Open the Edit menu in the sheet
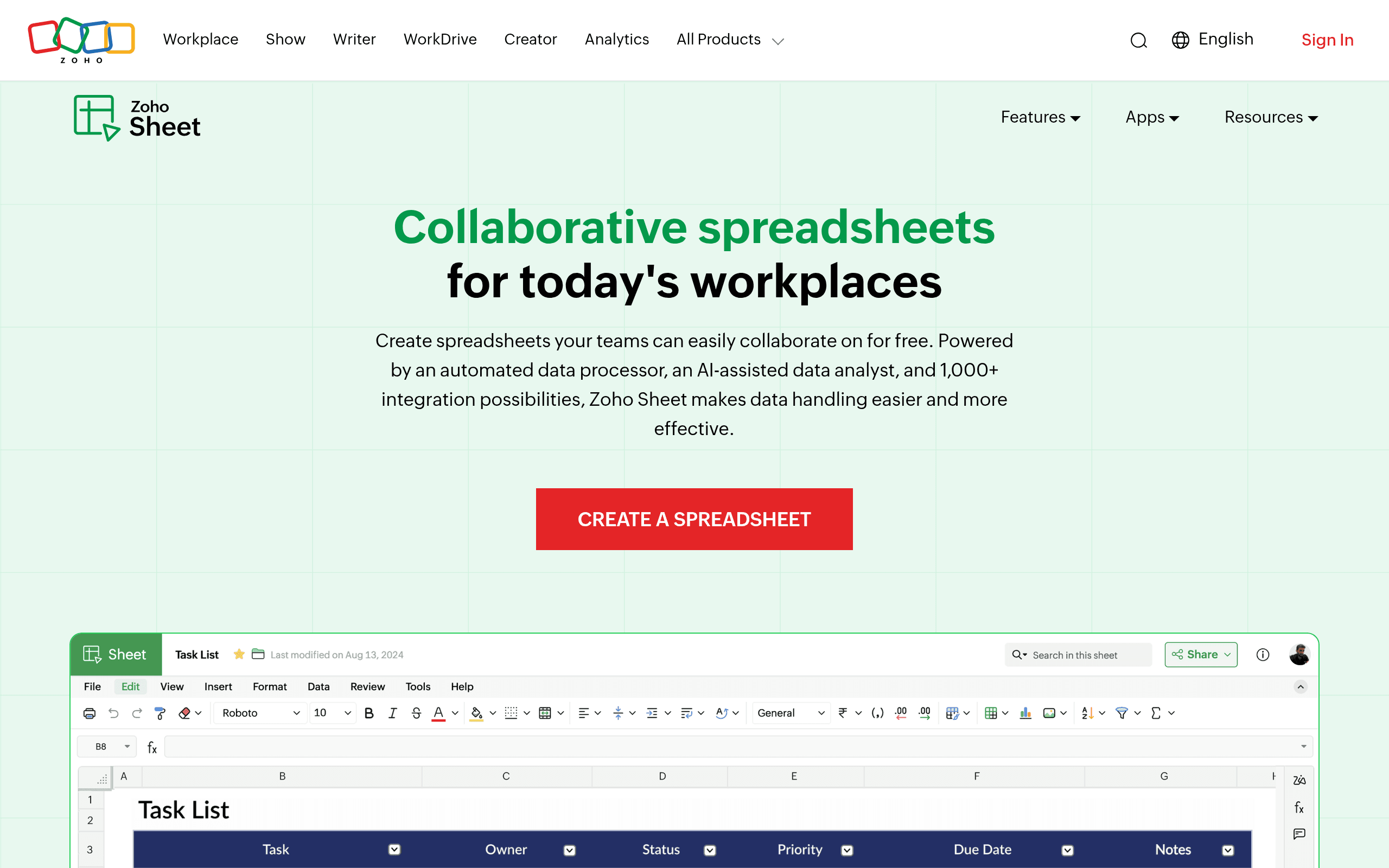The image size is (1389, 868). point(130,687)
